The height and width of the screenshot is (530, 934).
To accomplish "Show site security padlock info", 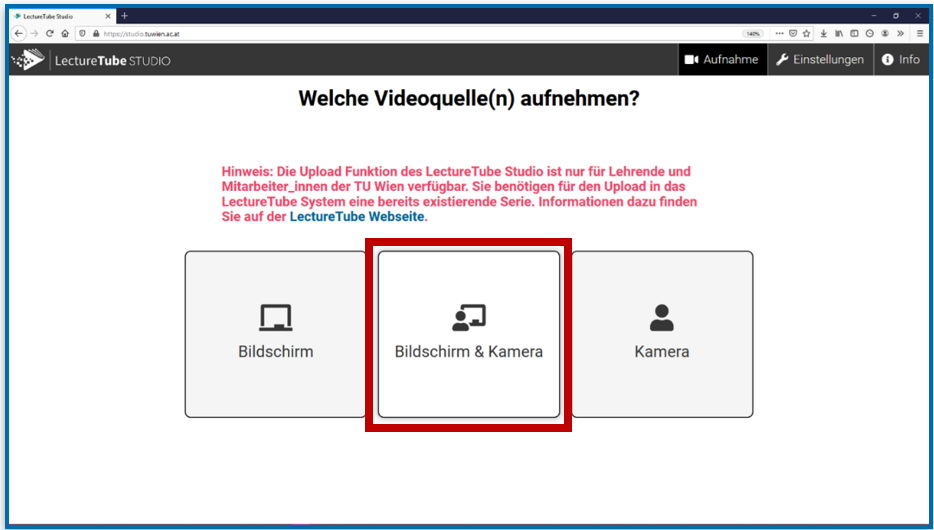I will pyautogui.click(x=96, y=34).
